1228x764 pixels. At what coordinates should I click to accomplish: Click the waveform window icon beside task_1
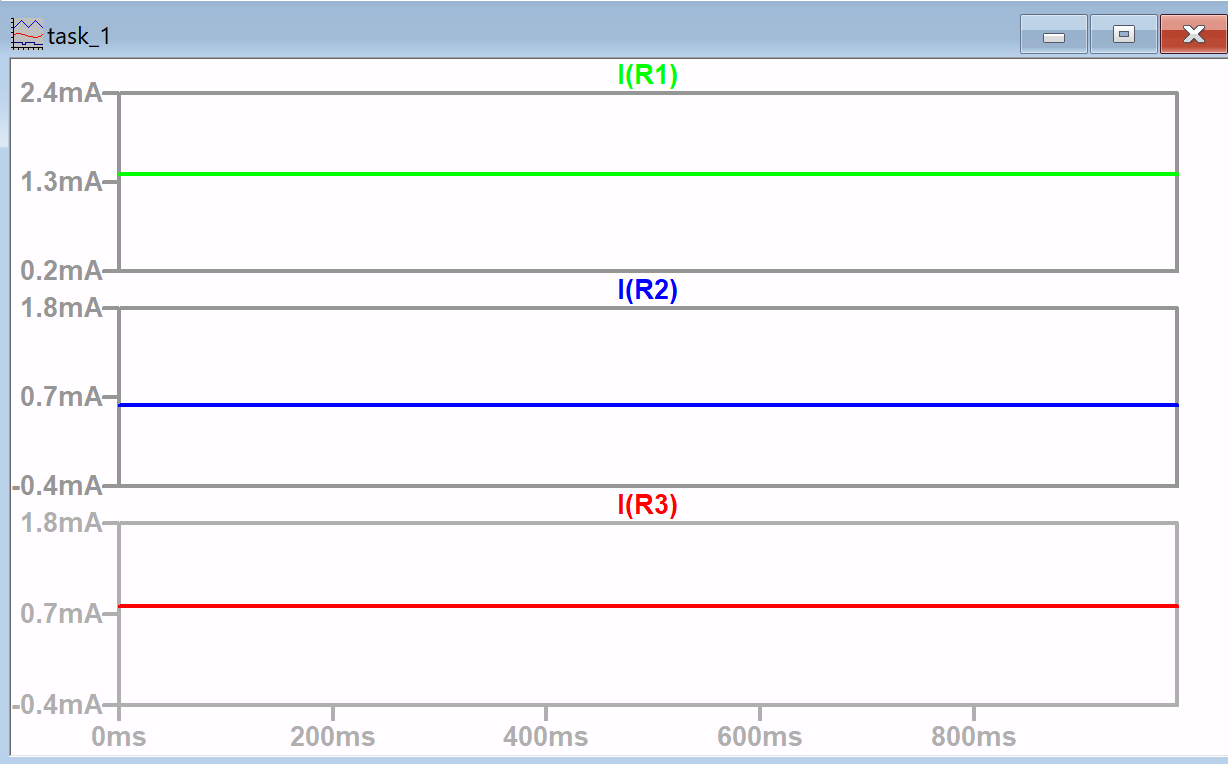click(26, 35)
